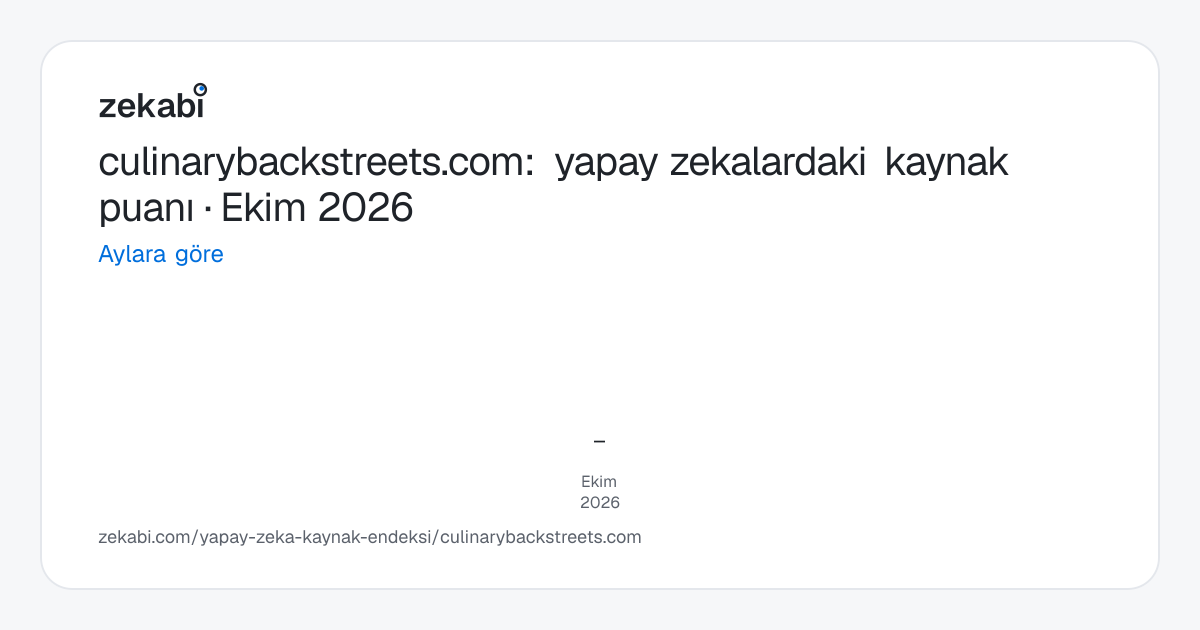Click the word puanı in the headline
The image size is (1200, 630).
(151, 209)
